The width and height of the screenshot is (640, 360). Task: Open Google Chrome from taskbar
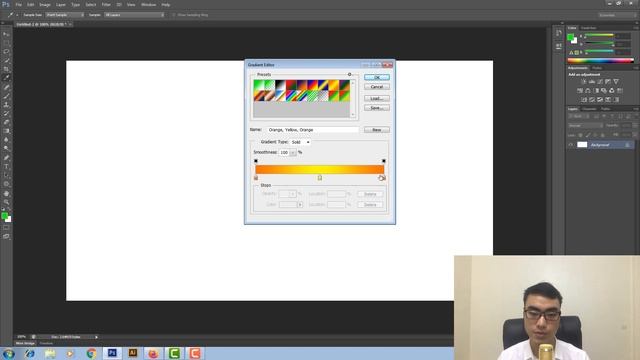(x=91, y=353)
